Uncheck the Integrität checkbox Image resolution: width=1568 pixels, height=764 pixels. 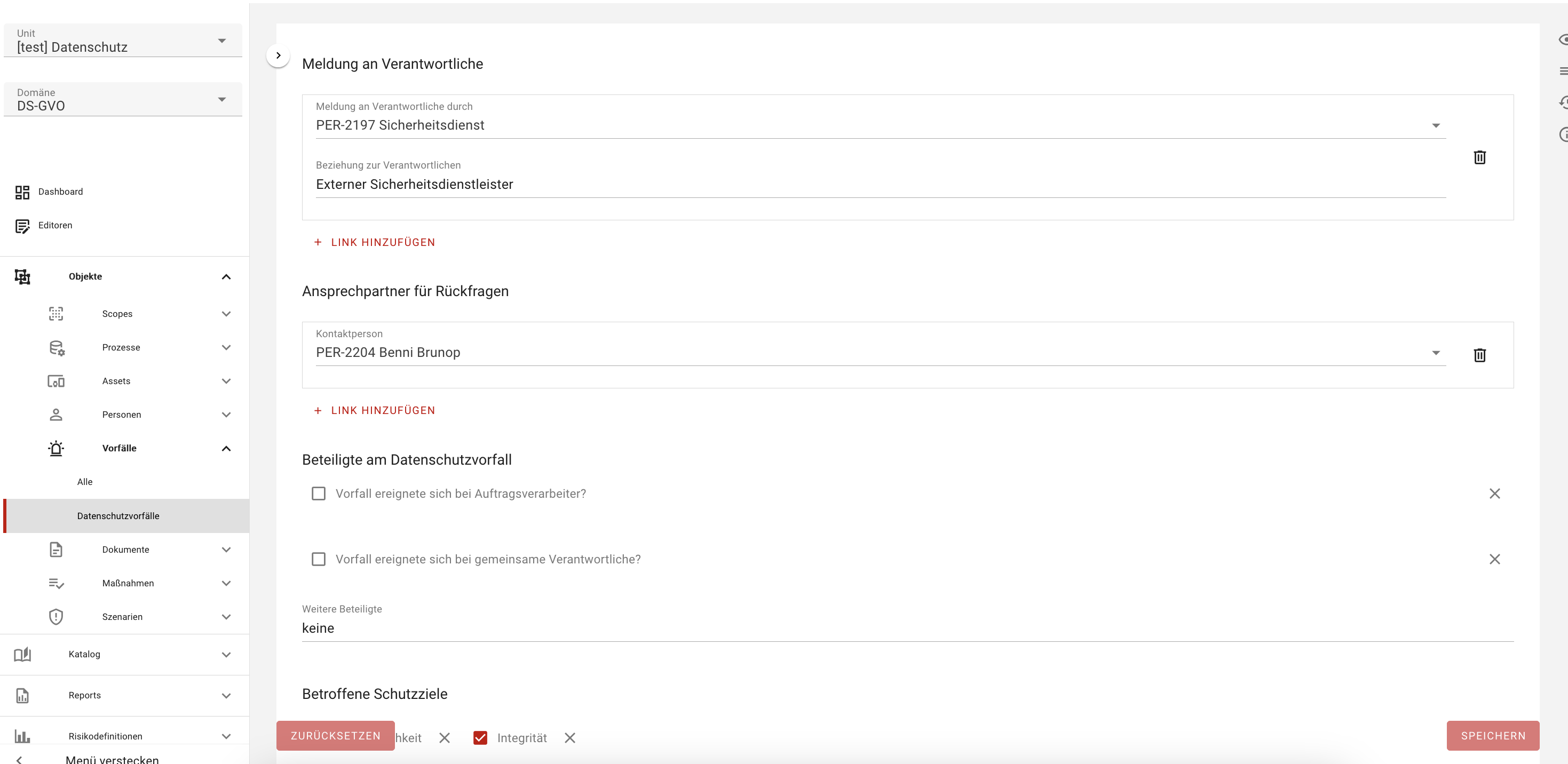click(480, 738)
